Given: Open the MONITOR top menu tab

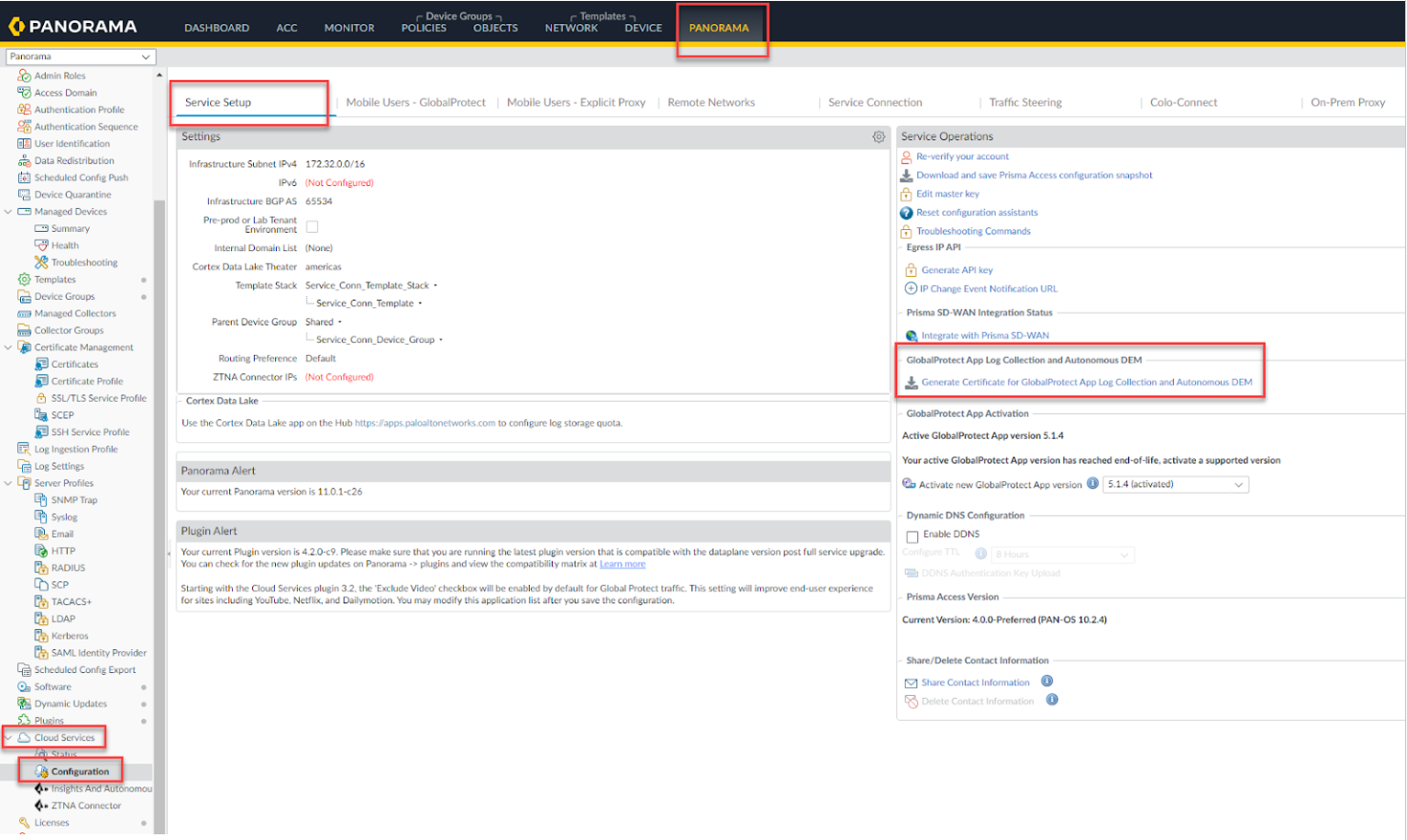Looking at the screenshot, I should 348,28.
